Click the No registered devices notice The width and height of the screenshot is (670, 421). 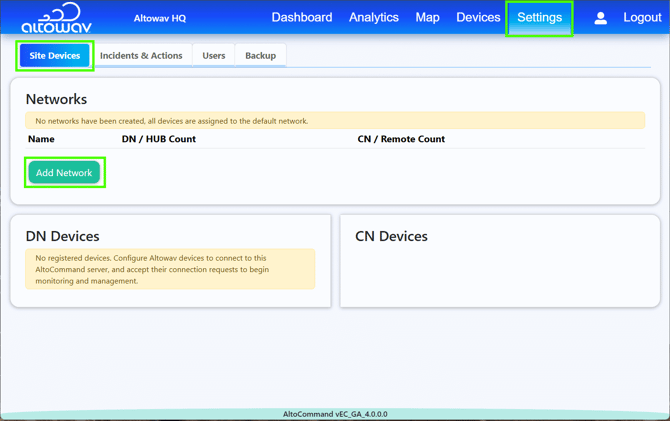click(170, 269)
